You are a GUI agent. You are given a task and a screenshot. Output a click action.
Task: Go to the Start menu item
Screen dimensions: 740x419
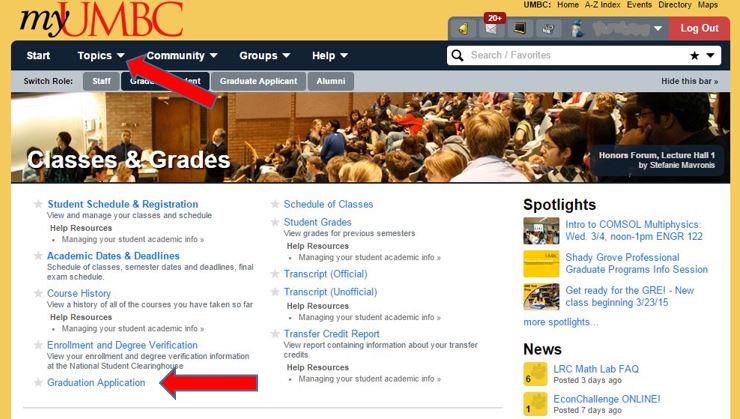point(38,56)
